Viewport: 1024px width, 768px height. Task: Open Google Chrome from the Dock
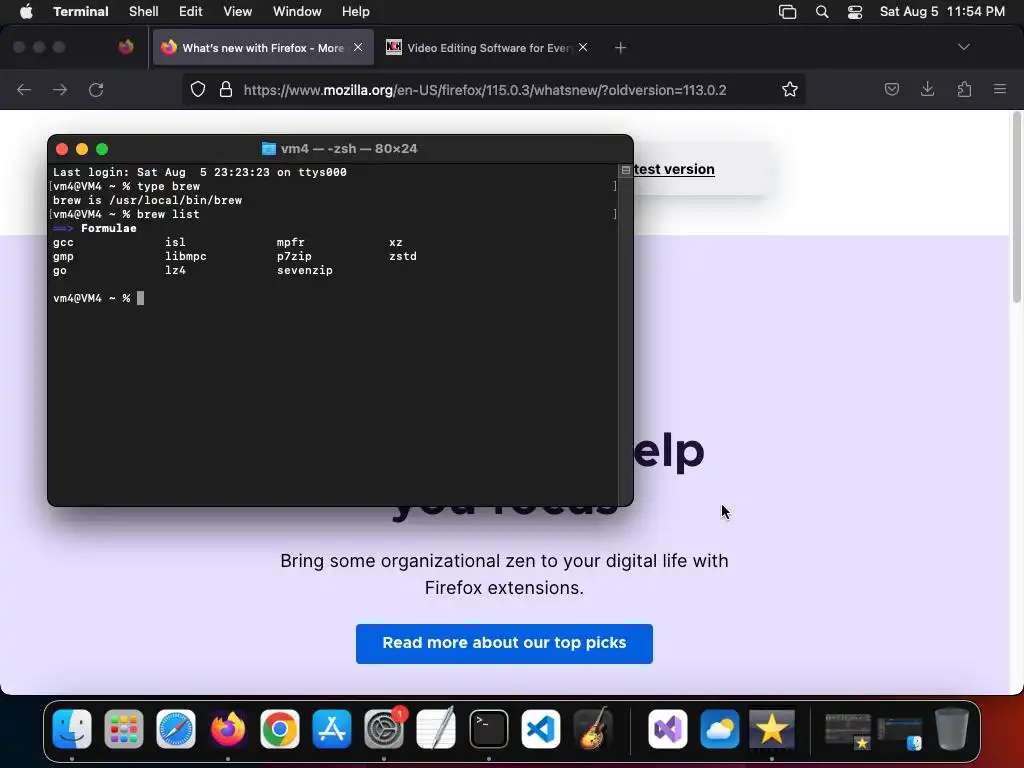point(280,729)
